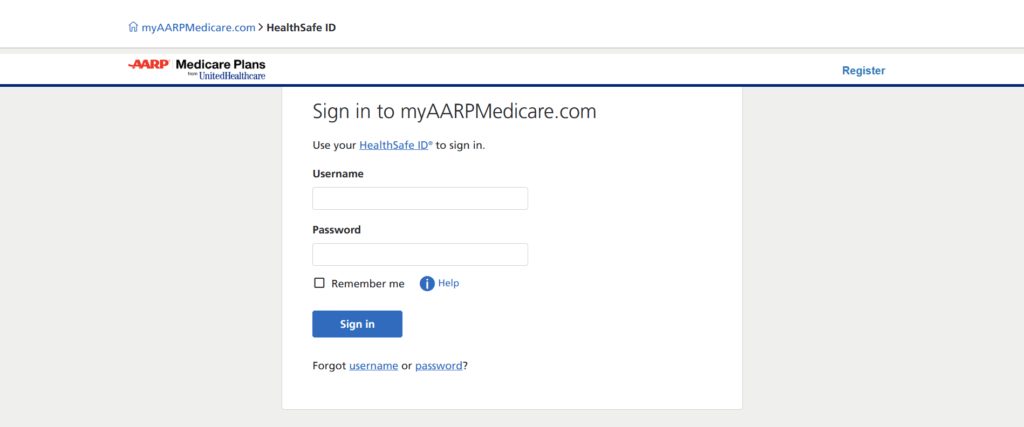Image resolution: width=1024 pixels, height=427 pixels.
Task: Follow the HealthSafe ID link in instructions
Action: pos(396,145)
